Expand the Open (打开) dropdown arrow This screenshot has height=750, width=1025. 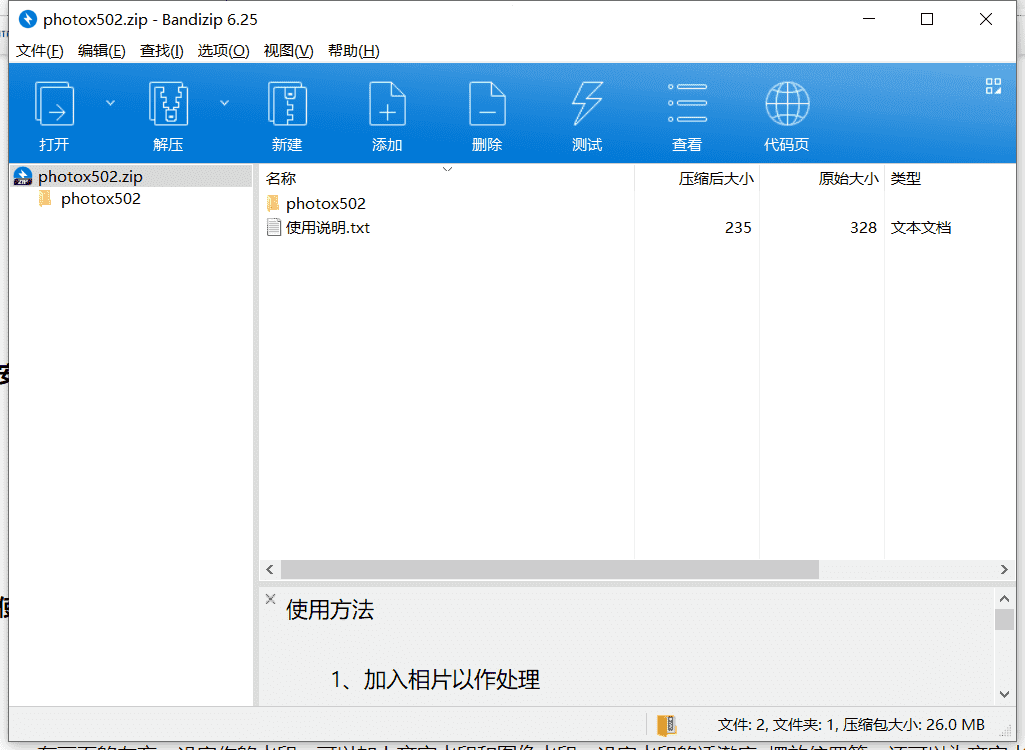click(110, 103)
